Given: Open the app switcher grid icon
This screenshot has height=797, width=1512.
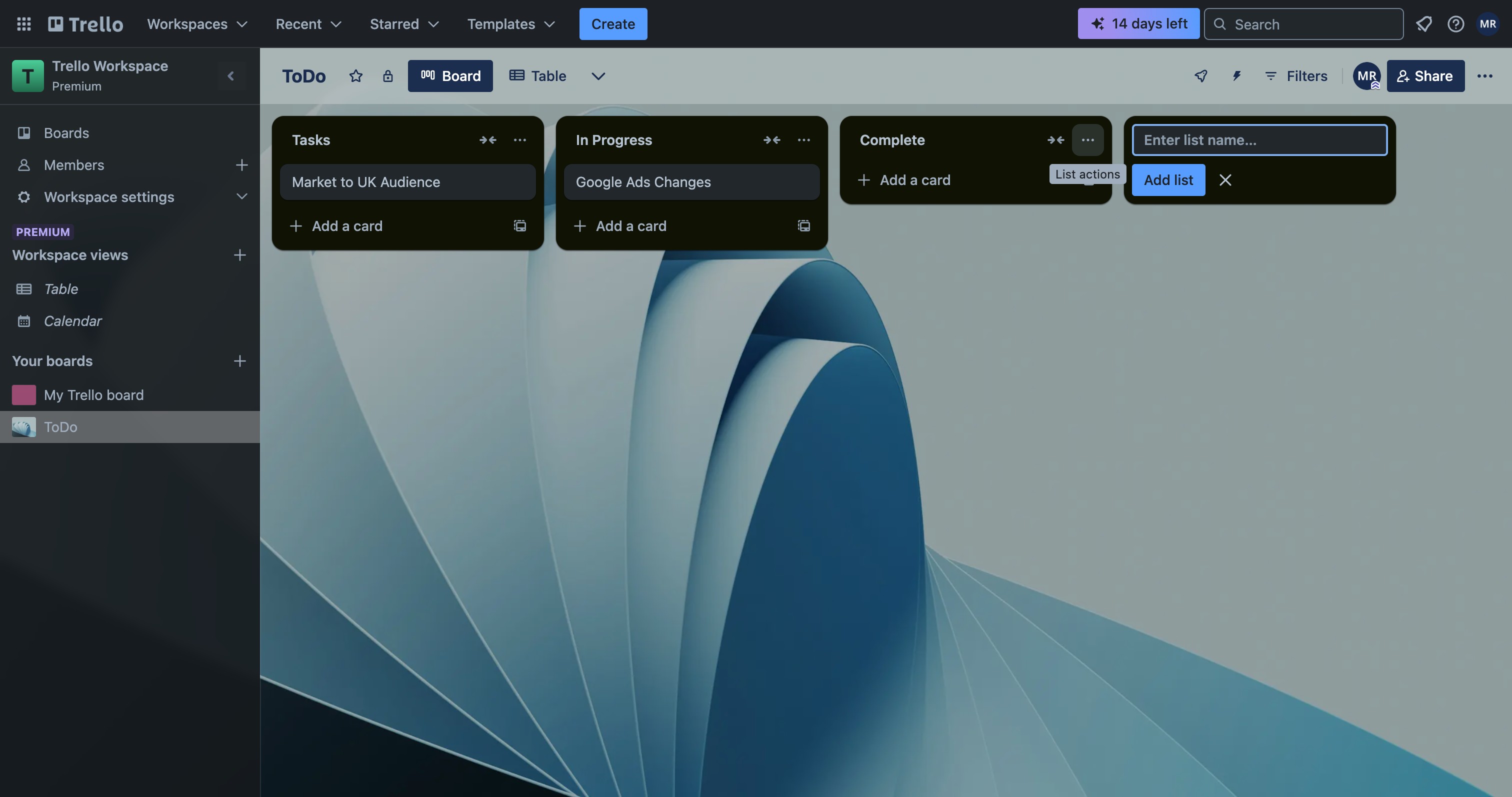Looking at the screenshot, I should (x=23, y=24).
